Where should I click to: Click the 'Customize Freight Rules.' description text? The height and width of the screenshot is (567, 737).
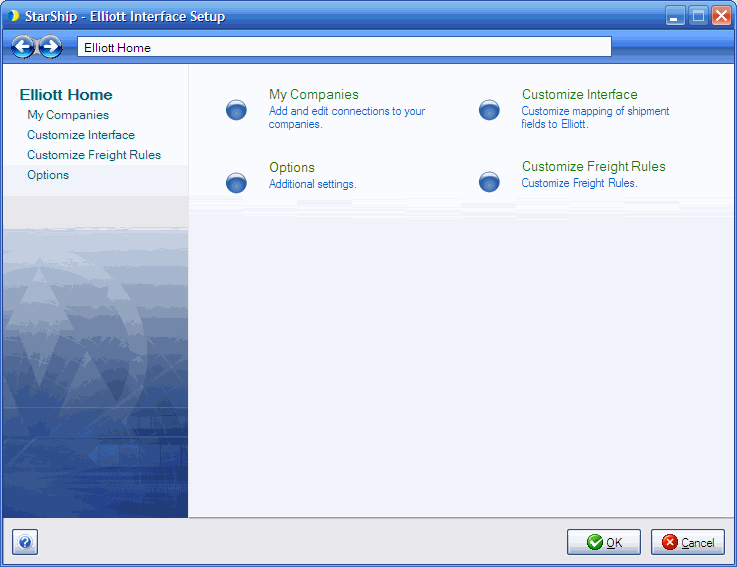[x=579, y=183]
